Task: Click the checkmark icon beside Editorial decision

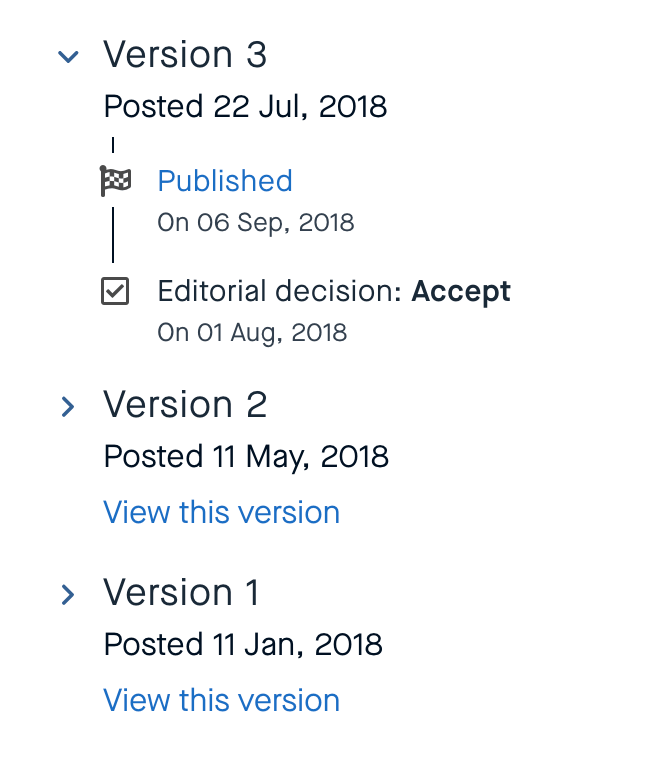Action: click(116, 292)
